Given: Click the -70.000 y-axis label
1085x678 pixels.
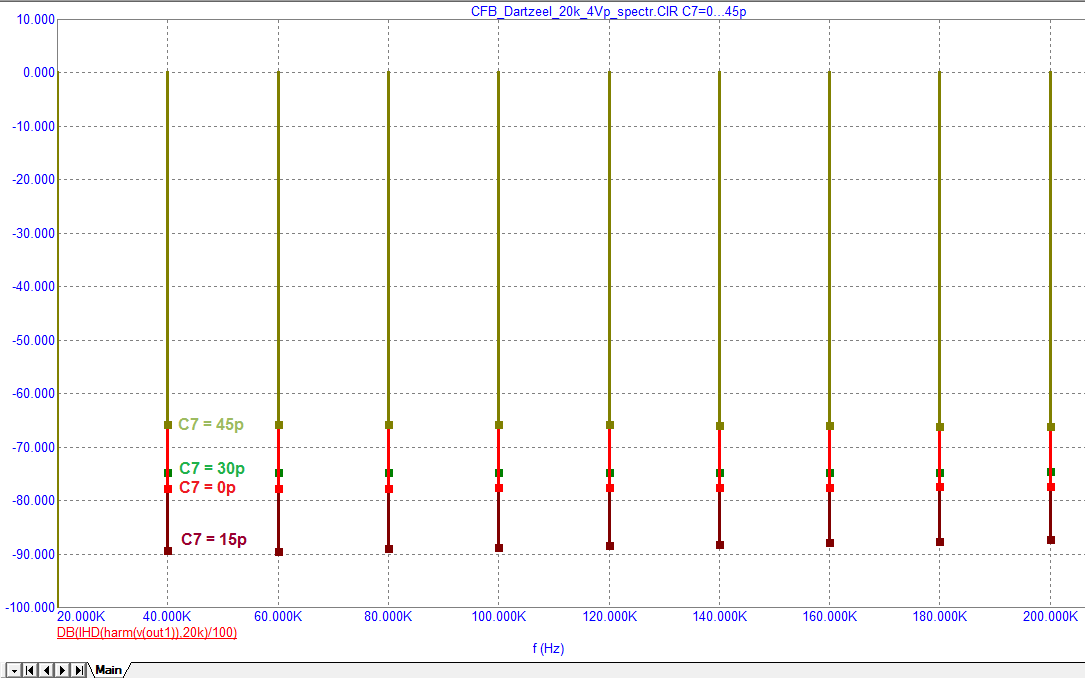Looking at the screenshot, I should pos(34,448).
